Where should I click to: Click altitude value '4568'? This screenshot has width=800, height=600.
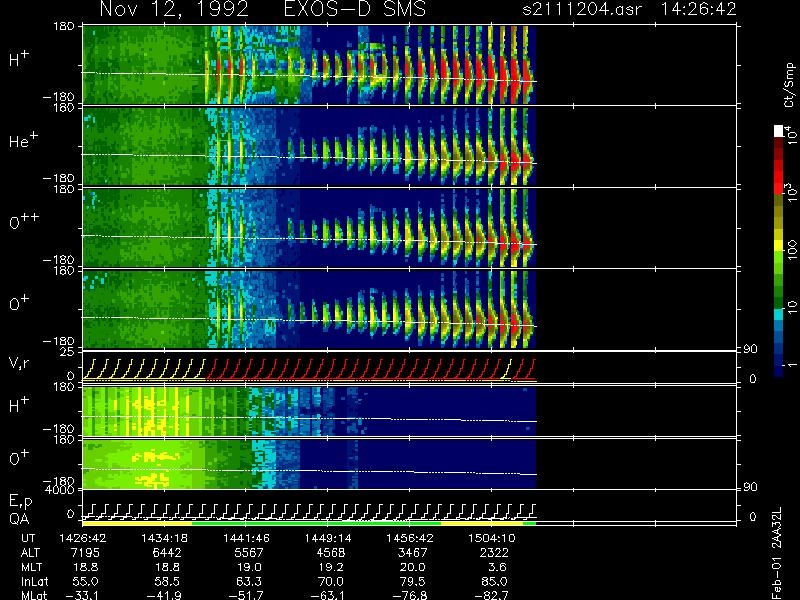tap(330, 553)
